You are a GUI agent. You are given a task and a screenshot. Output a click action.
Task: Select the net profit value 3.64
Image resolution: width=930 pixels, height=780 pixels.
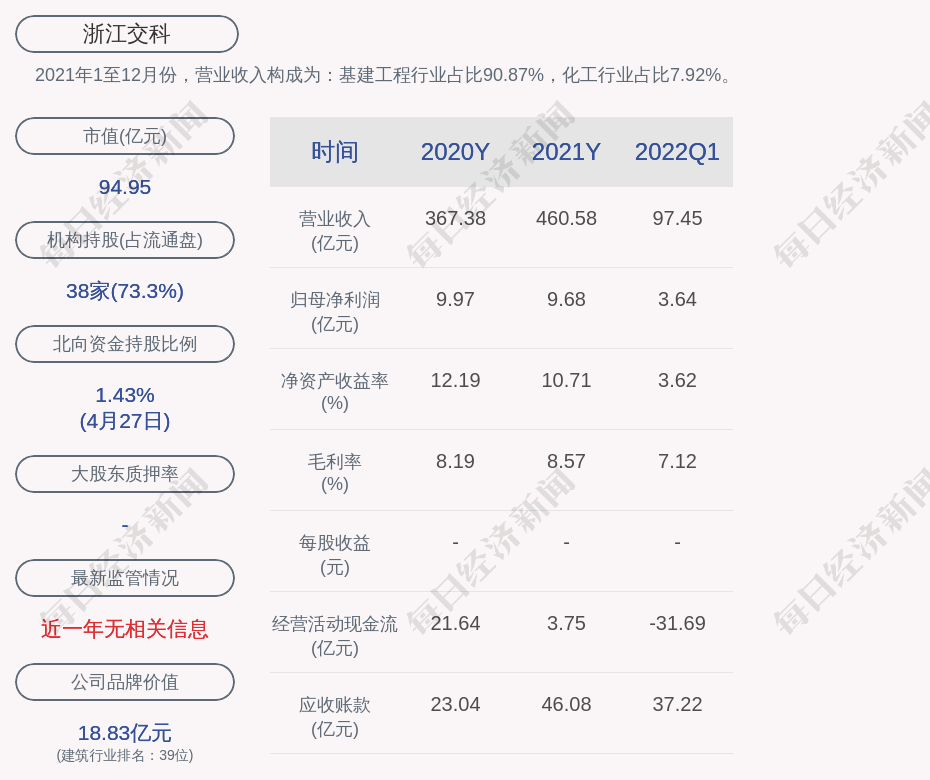[677, 300]
